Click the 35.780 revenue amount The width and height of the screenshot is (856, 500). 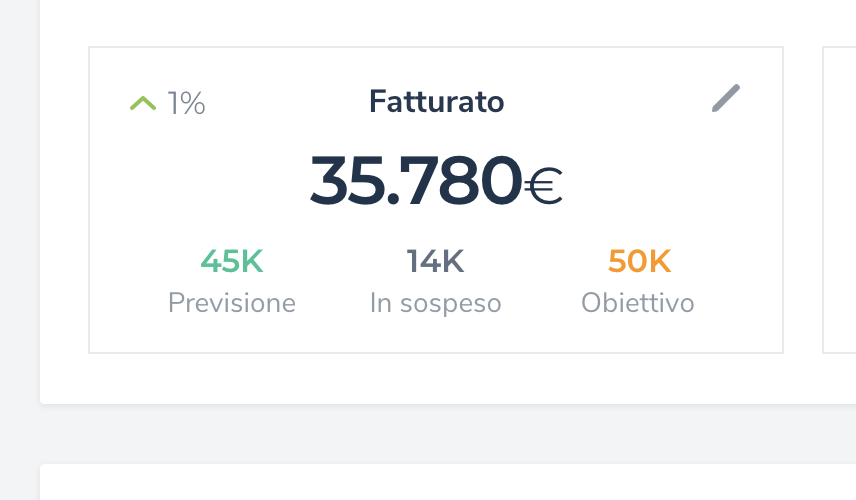click(415, 181)
